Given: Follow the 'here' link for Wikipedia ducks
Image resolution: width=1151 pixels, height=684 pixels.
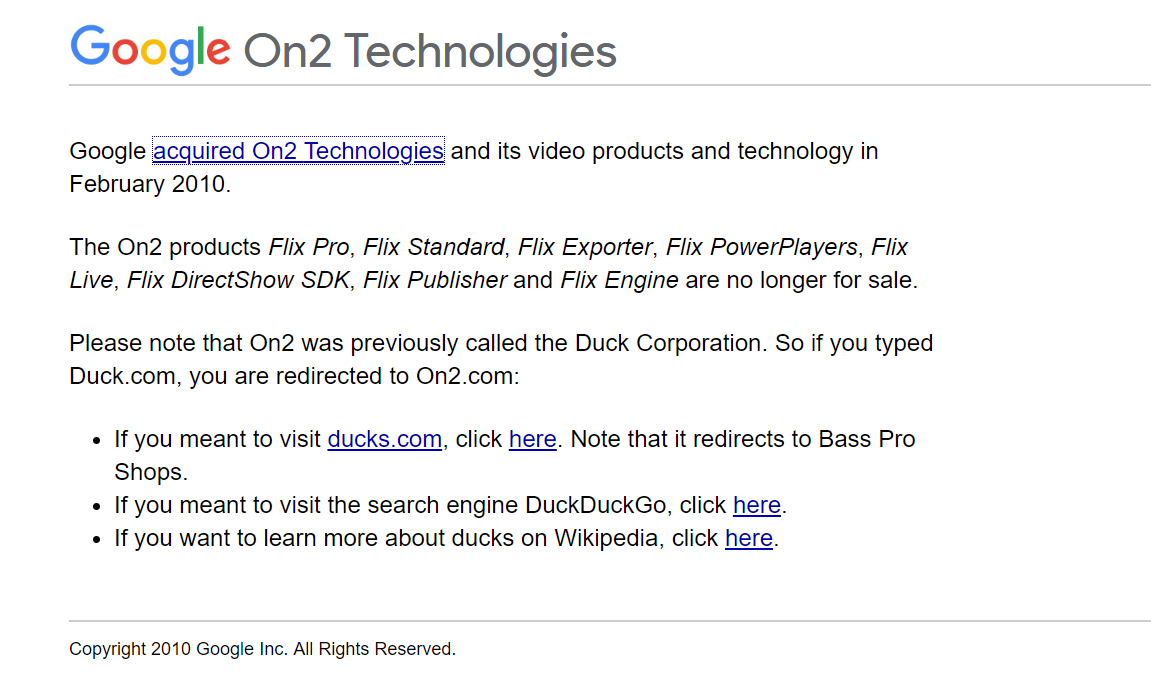Looking at the screenshot, I should coord(748,538).
